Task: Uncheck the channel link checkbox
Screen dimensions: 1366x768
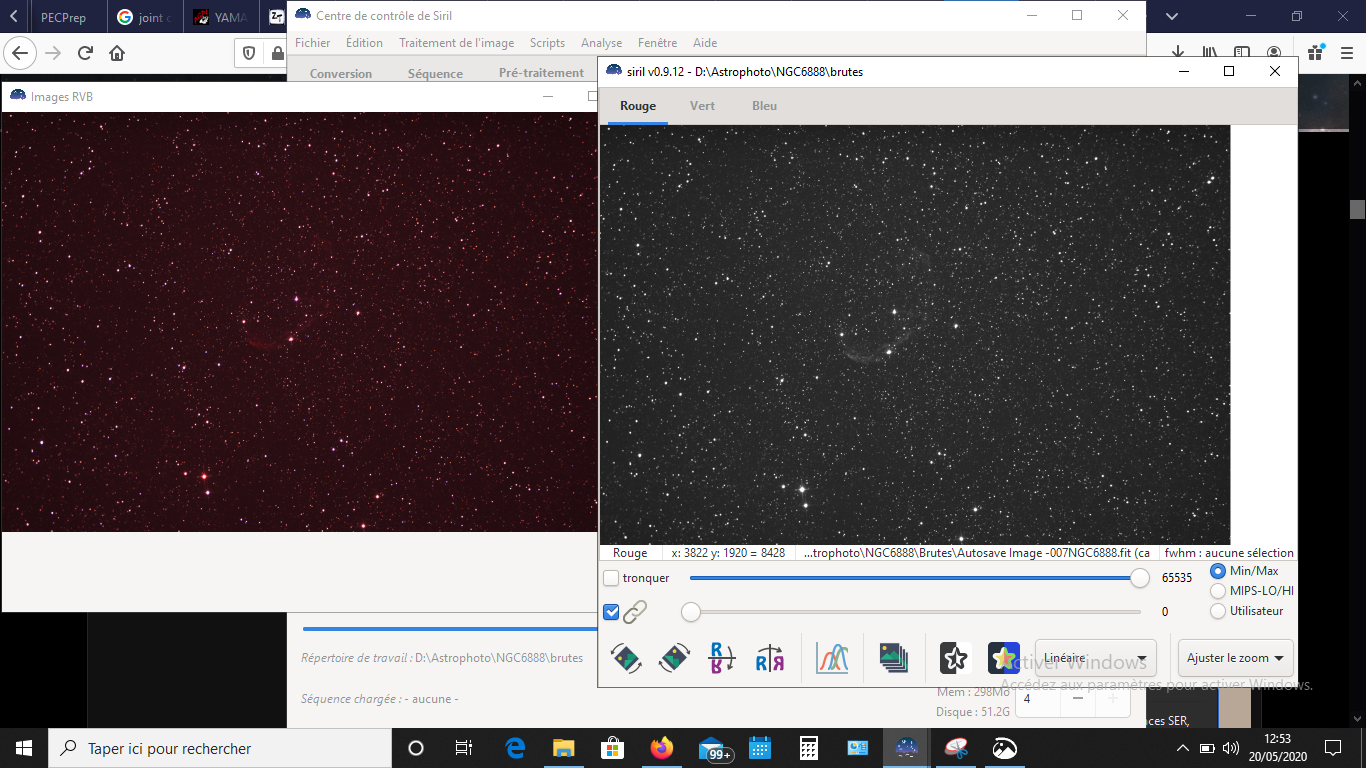Action: pos(611,612)
